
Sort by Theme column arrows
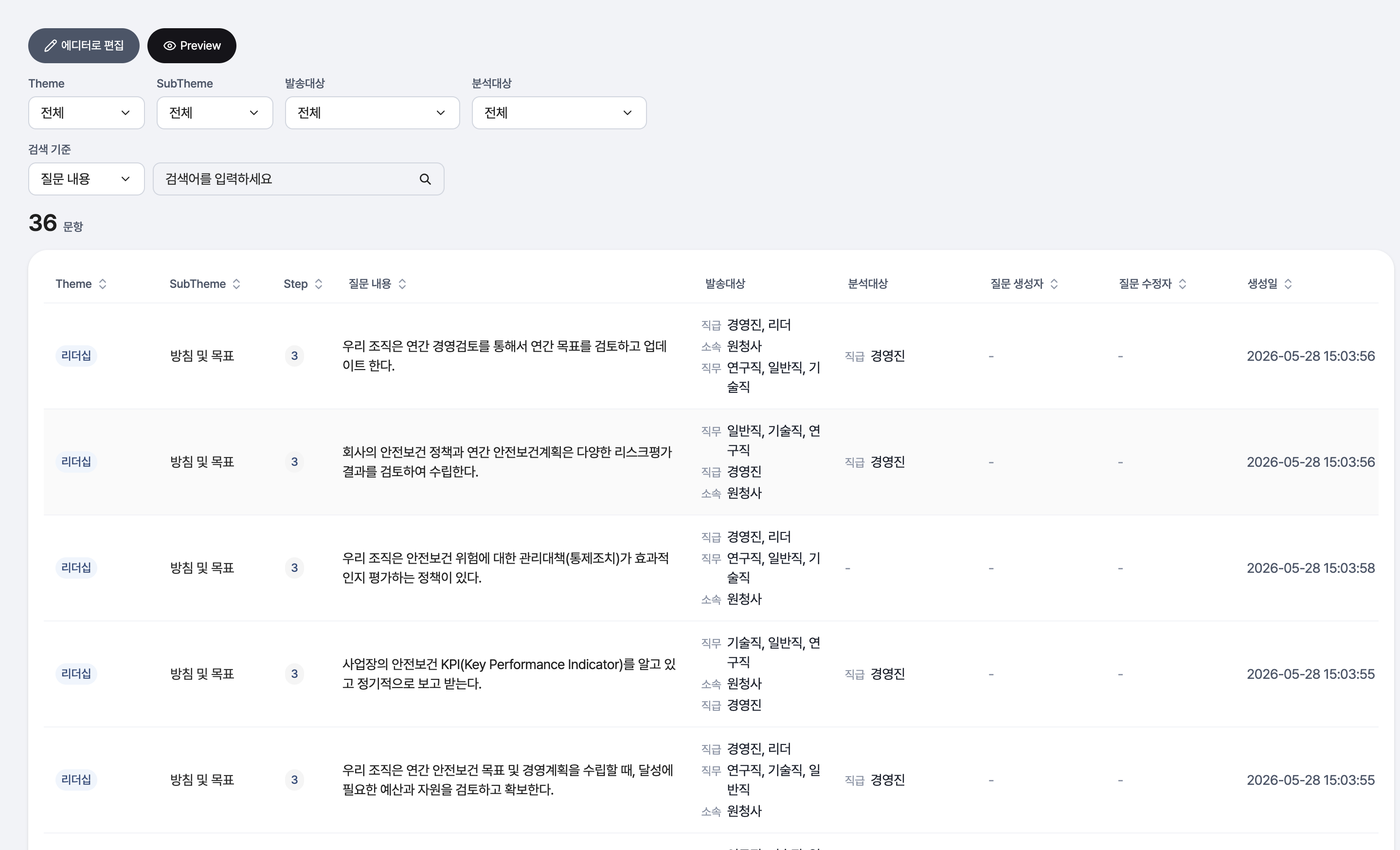[x=103, y=284]
